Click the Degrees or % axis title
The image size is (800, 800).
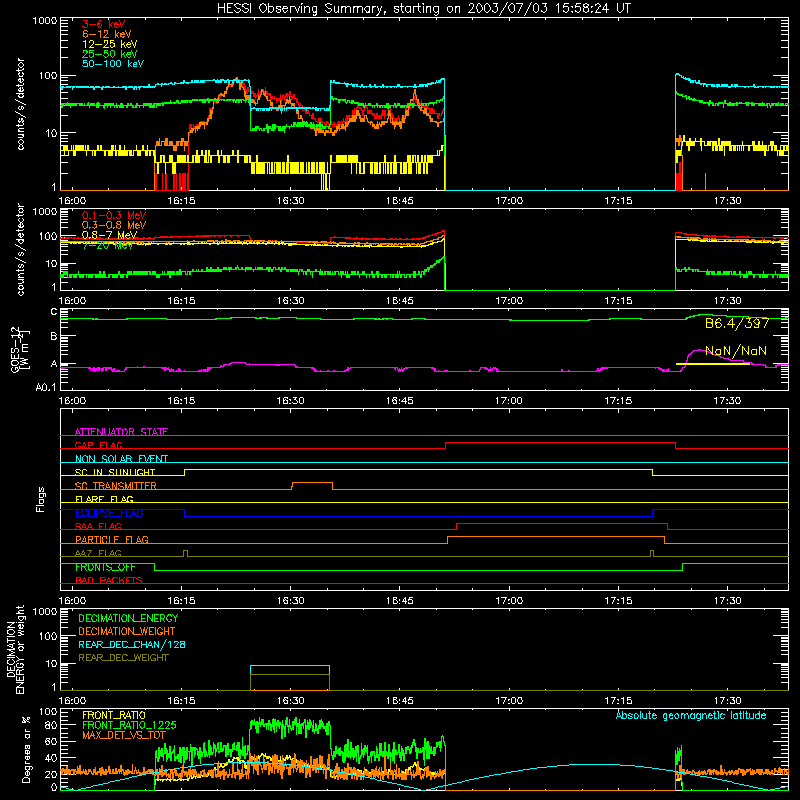[26, 749]
